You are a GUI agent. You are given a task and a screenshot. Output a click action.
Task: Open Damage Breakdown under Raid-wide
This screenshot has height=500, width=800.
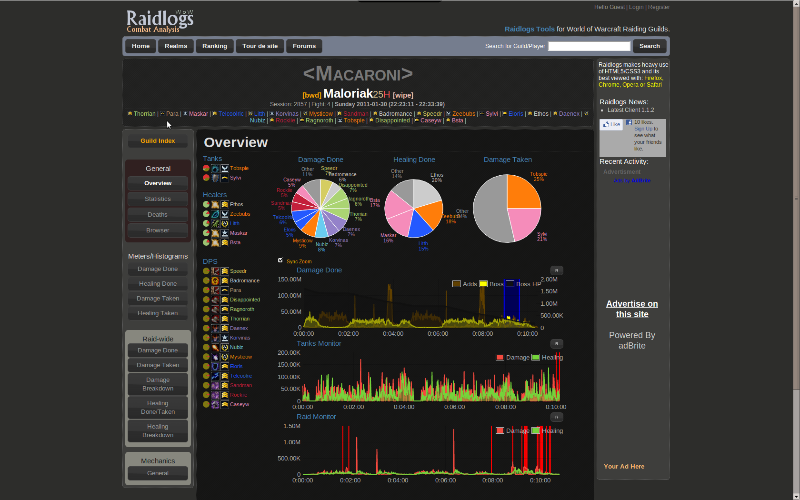[158, 384]
